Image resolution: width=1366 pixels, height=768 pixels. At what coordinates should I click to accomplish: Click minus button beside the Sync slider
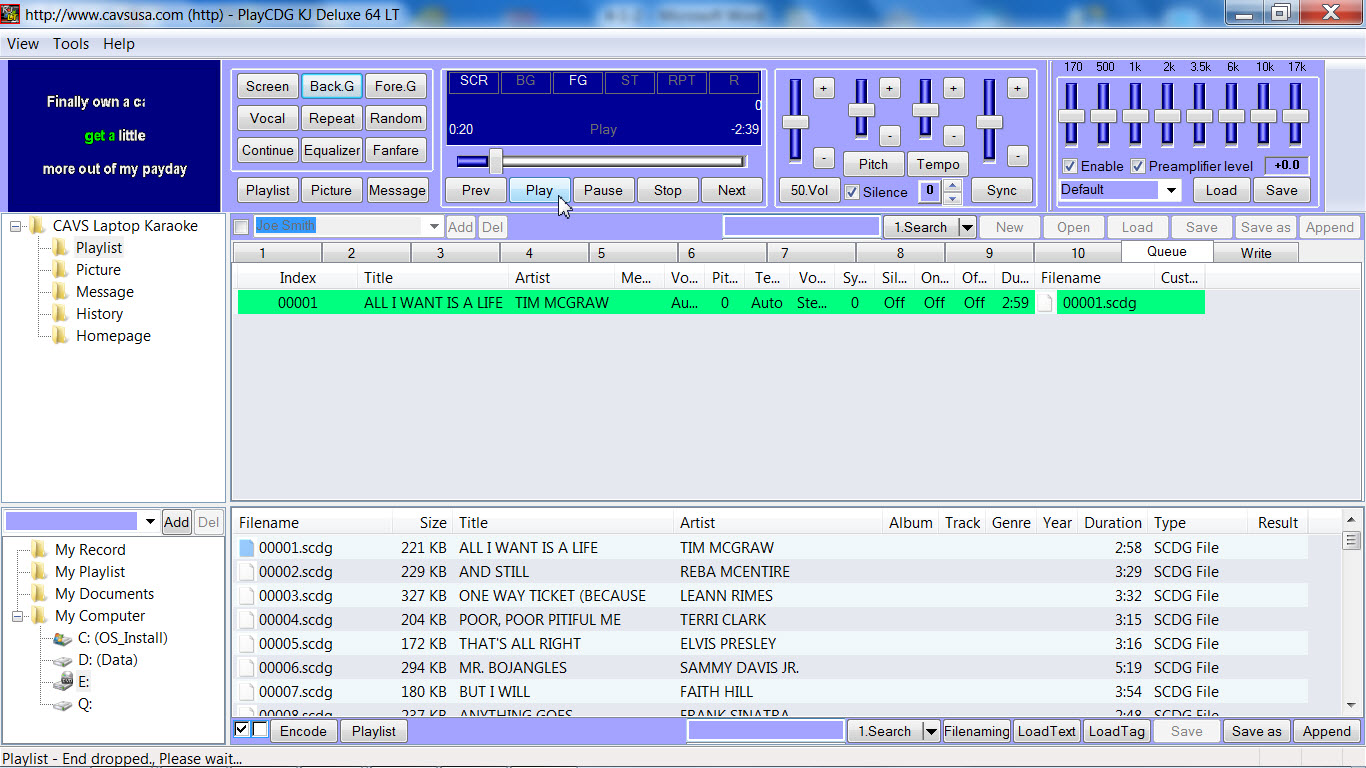coord(1017,157)
